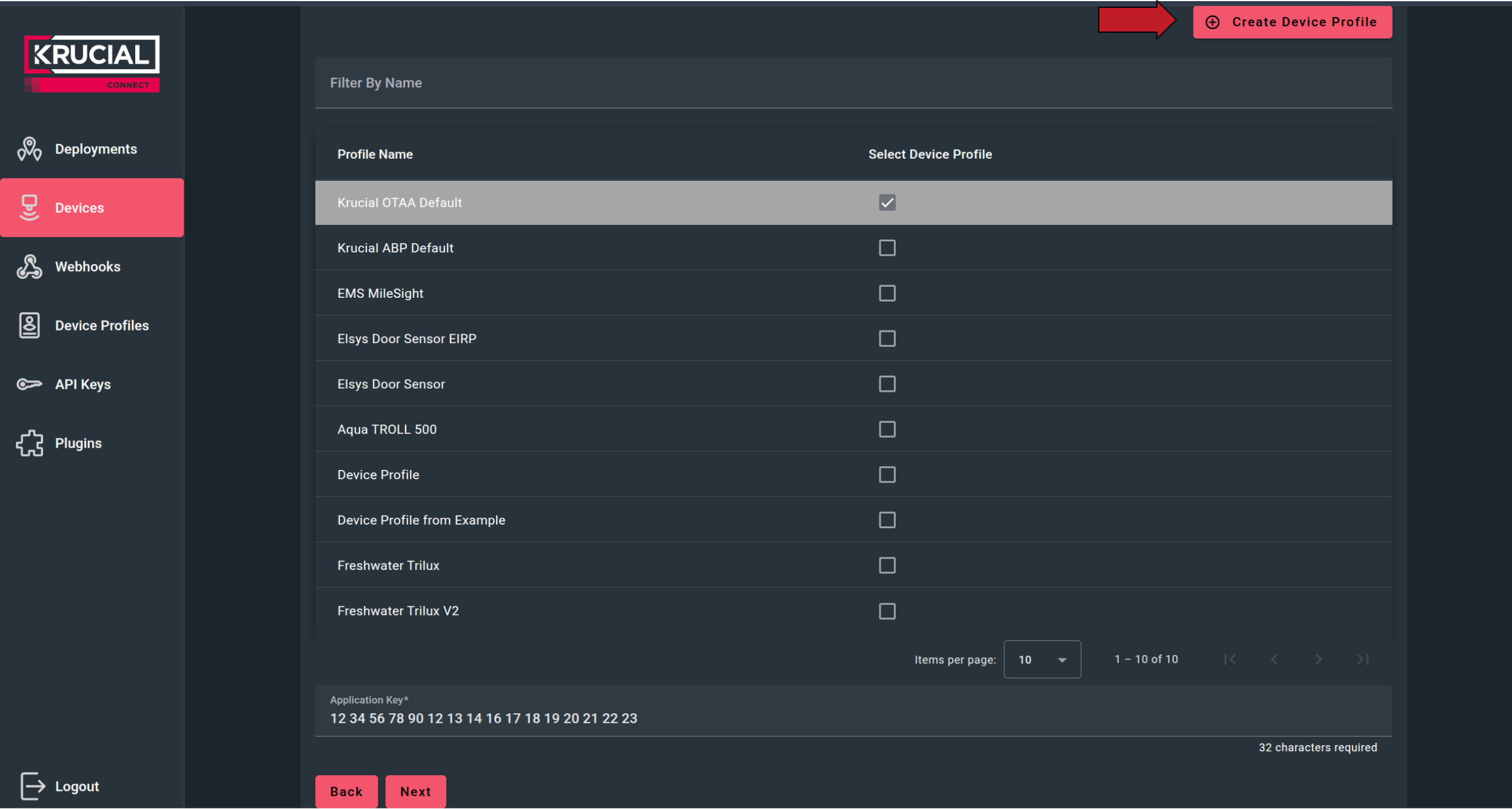Uncheck the Krucial OTAA Default profile

[x=886, y=203]
